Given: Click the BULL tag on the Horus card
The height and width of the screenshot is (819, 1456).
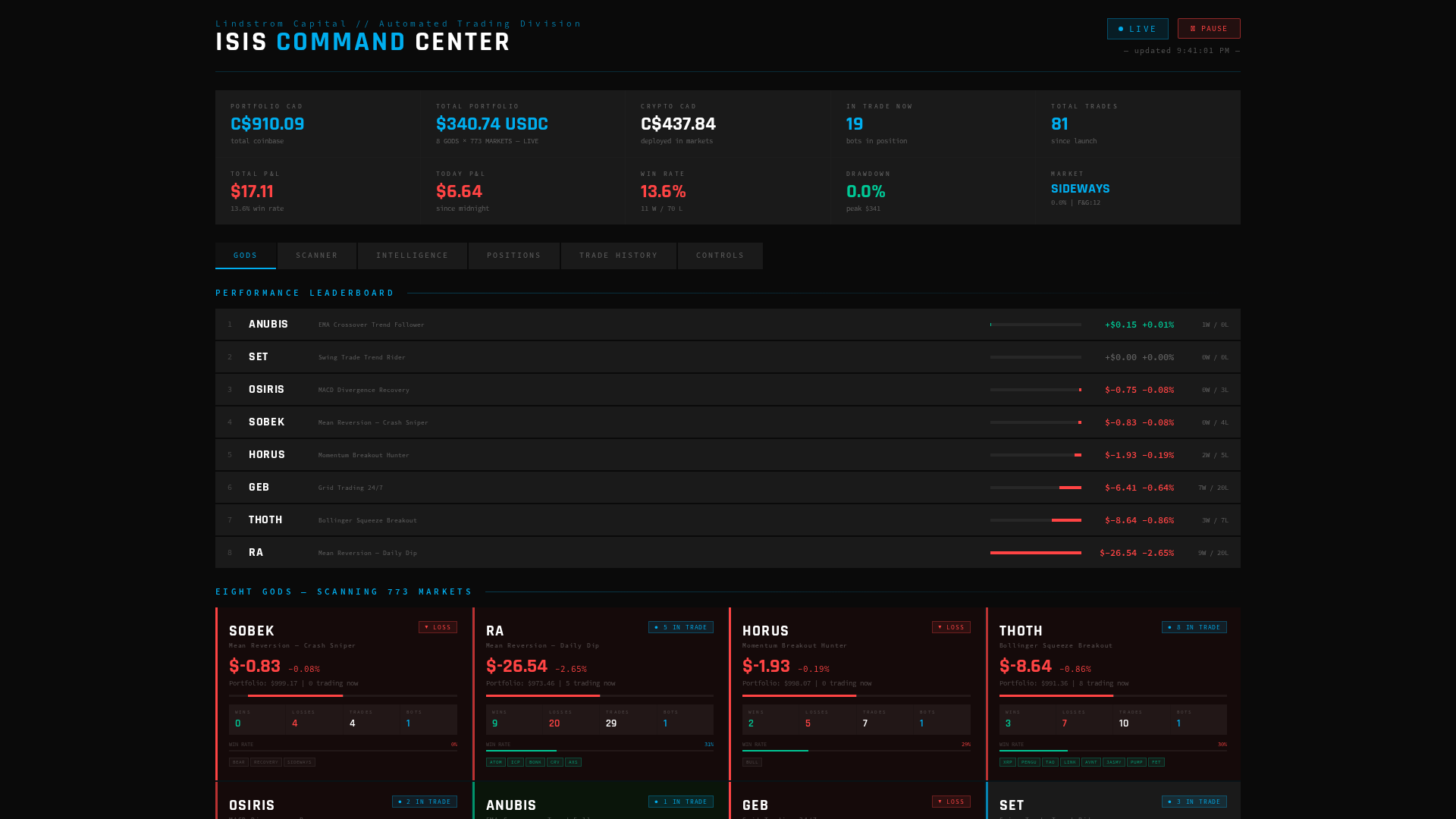Looking at the screenshot, I should pyautogui.click(x=752, y=762).
